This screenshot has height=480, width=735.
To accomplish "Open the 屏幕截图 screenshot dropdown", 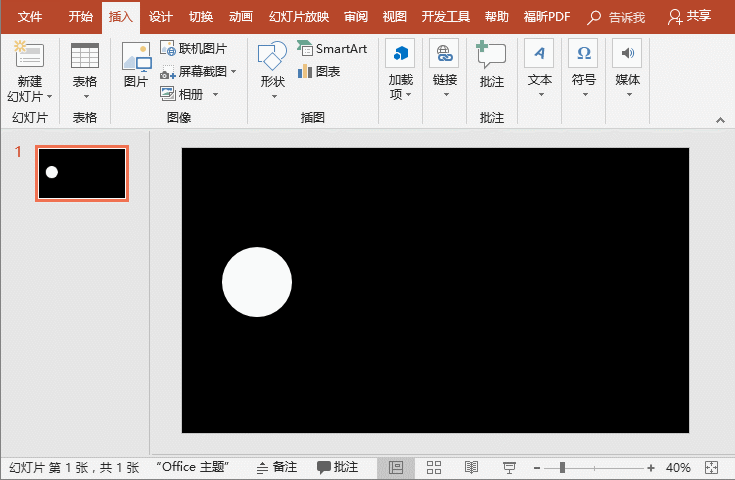I will click(234, 72).
